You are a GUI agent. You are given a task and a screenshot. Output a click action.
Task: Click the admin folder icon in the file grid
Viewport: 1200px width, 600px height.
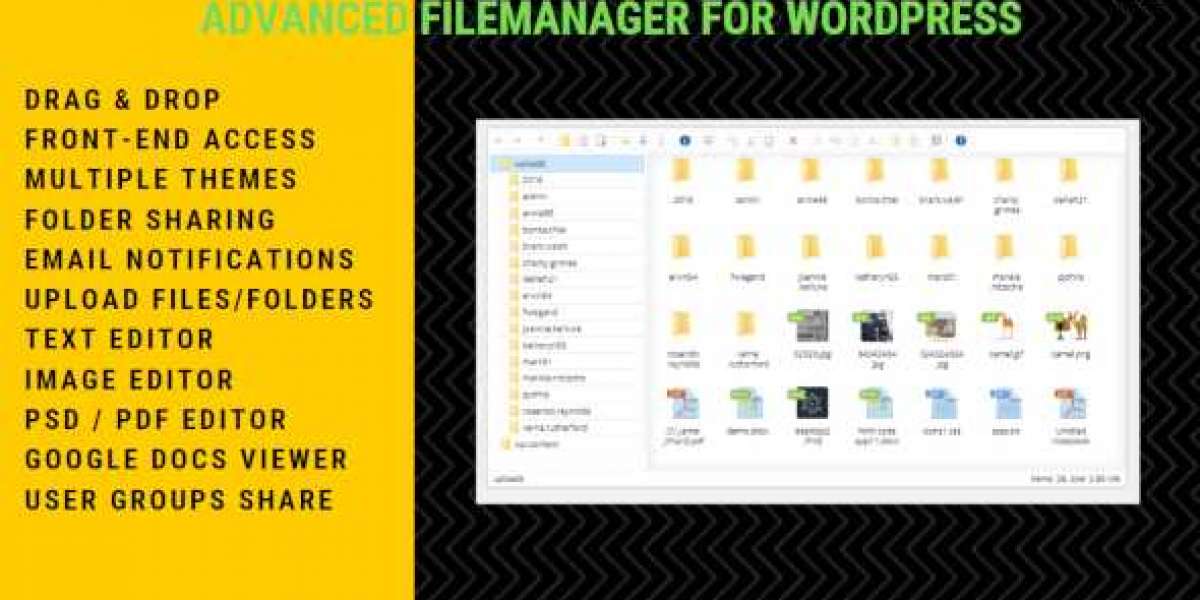746,170
